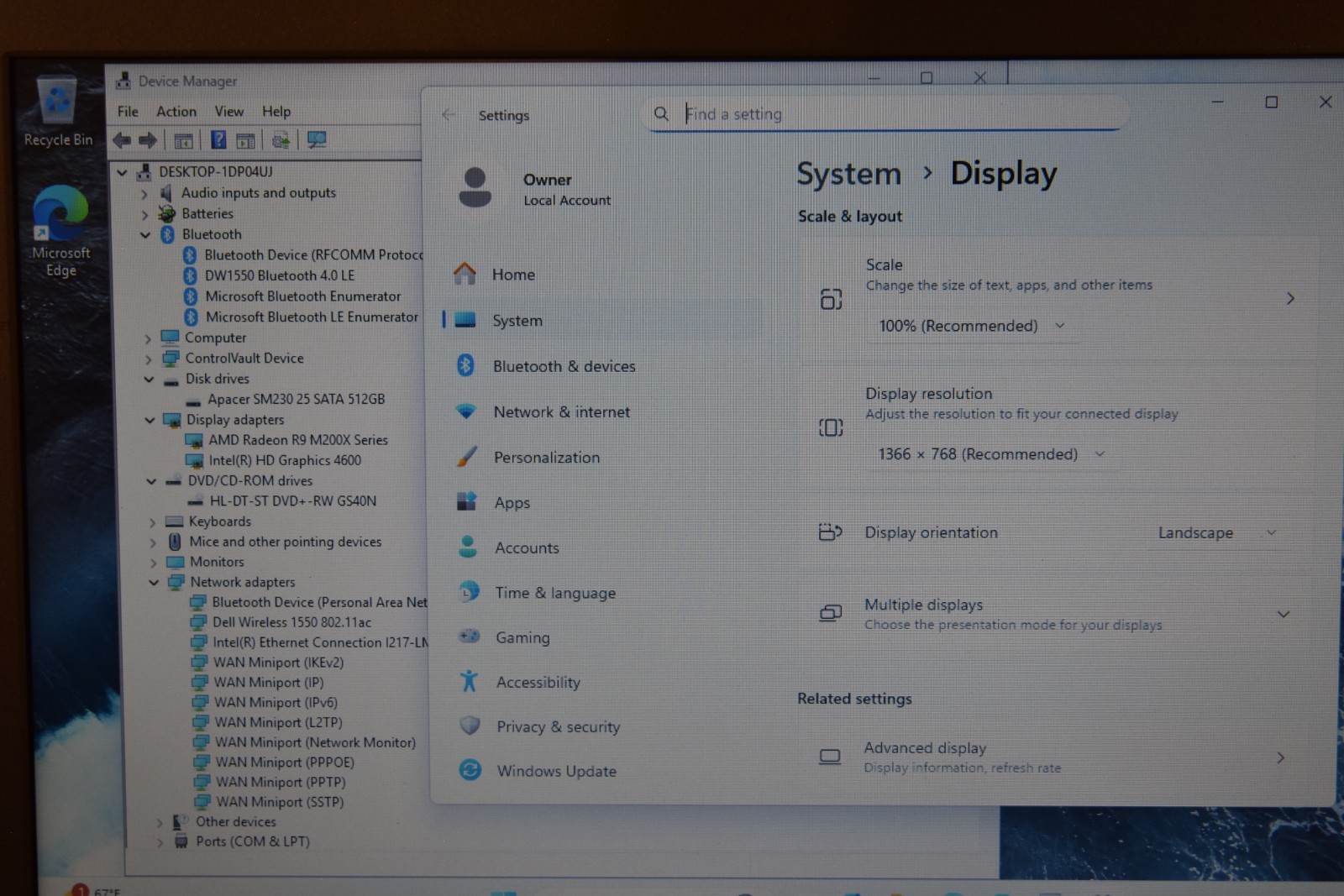Image resolution: width=1344 pixels, height=896 pixels.
Task: Select Intel(R) HD Graphics 4600 adapter
Action: coord(285,460)
